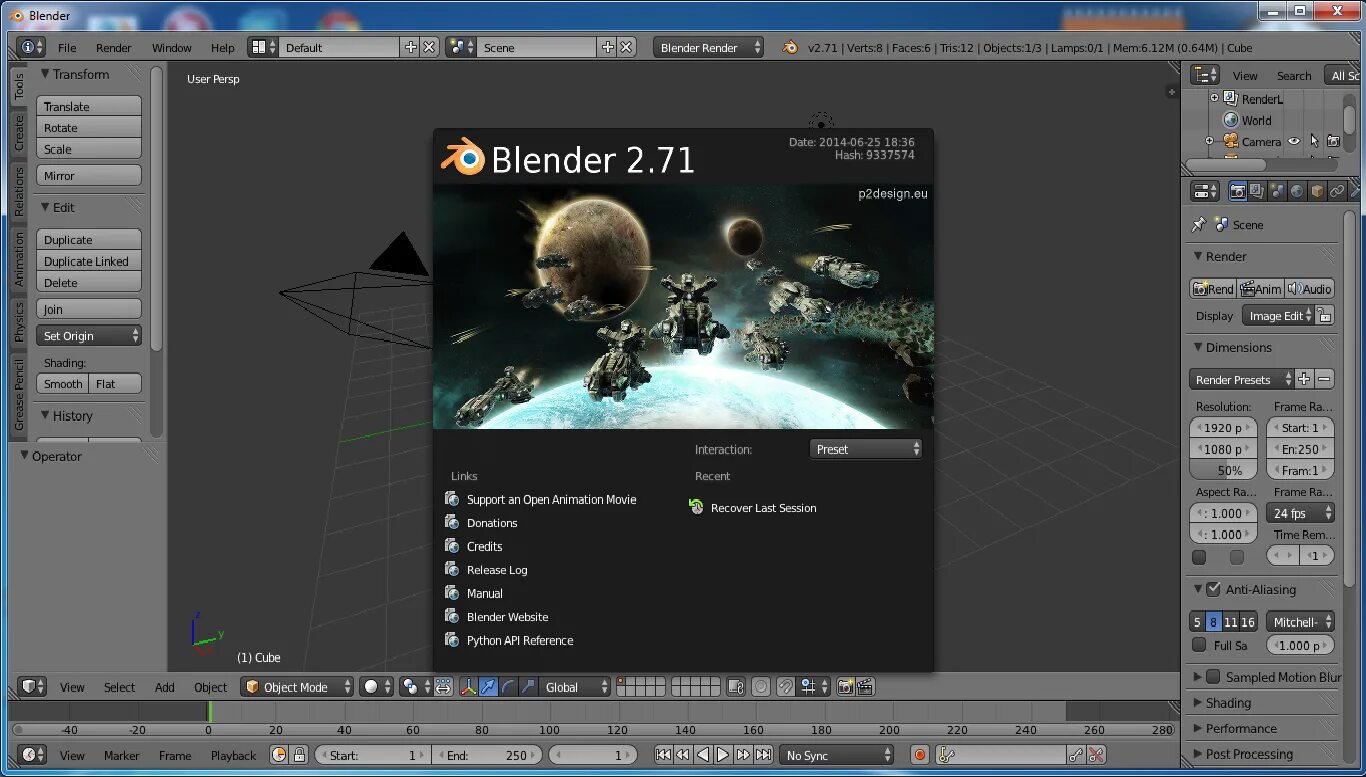The height and width of the screenshot is (777, 1366).
Task: Click the scale manipulator icon
Action: coord(528,687)
